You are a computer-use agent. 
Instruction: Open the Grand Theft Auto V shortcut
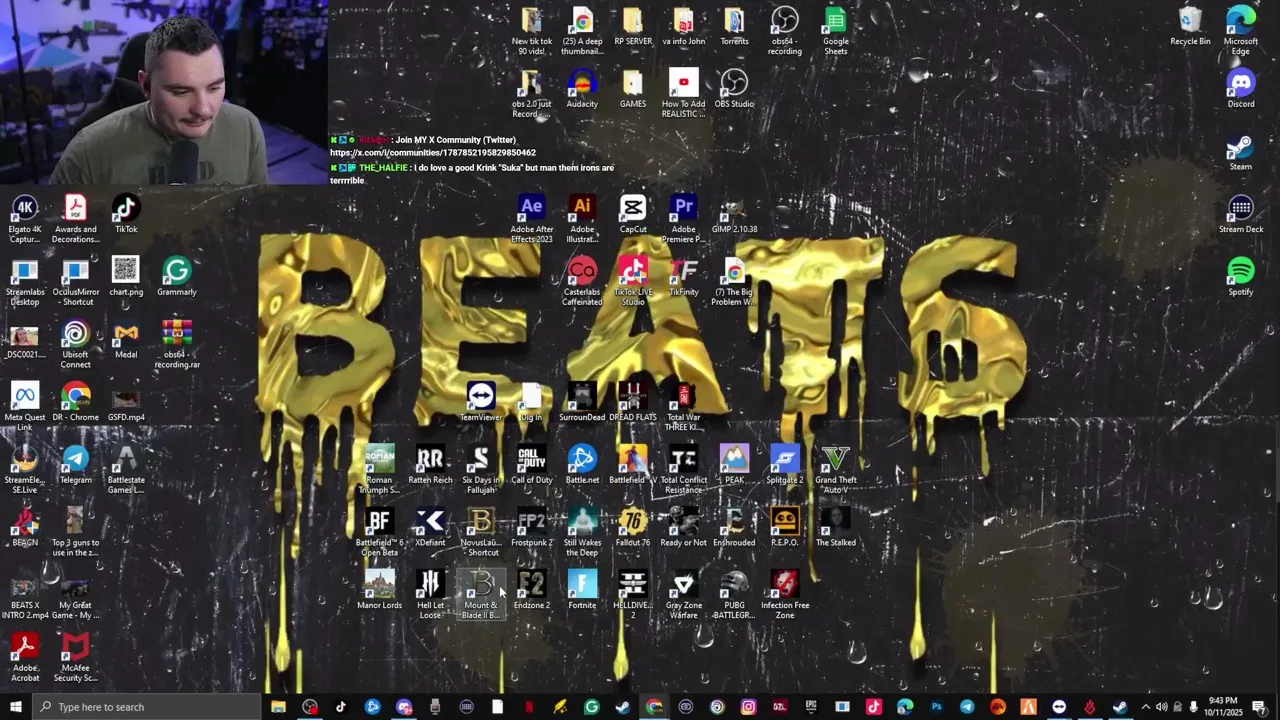click(x=836, y=469)
